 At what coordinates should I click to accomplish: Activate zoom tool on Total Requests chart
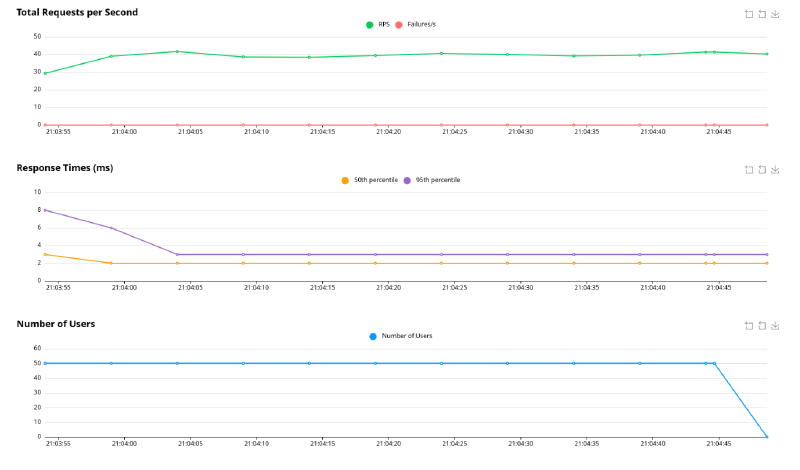(x=749, y=14)
